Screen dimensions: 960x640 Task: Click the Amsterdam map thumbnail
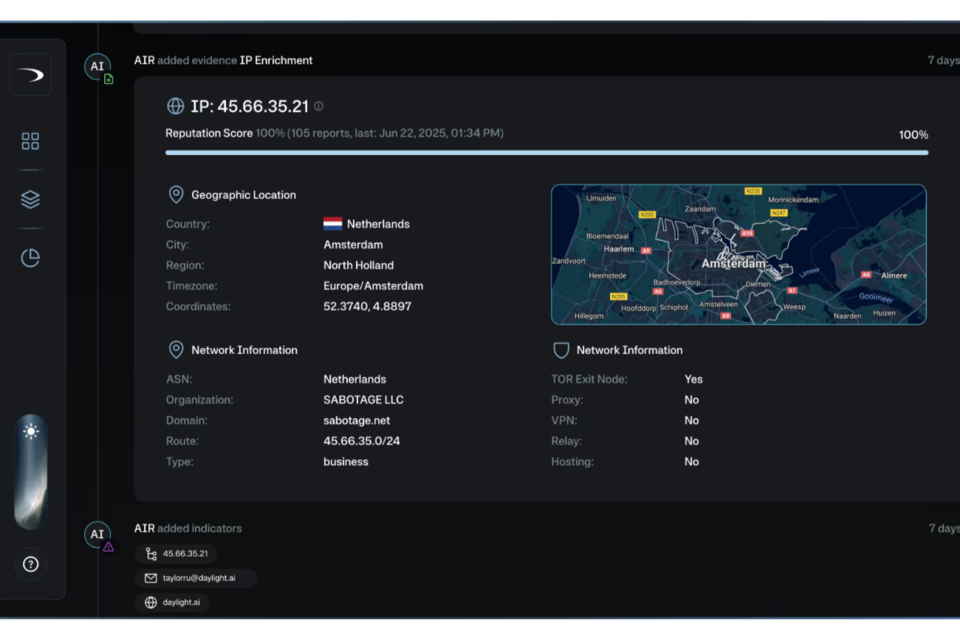[738, 254]
